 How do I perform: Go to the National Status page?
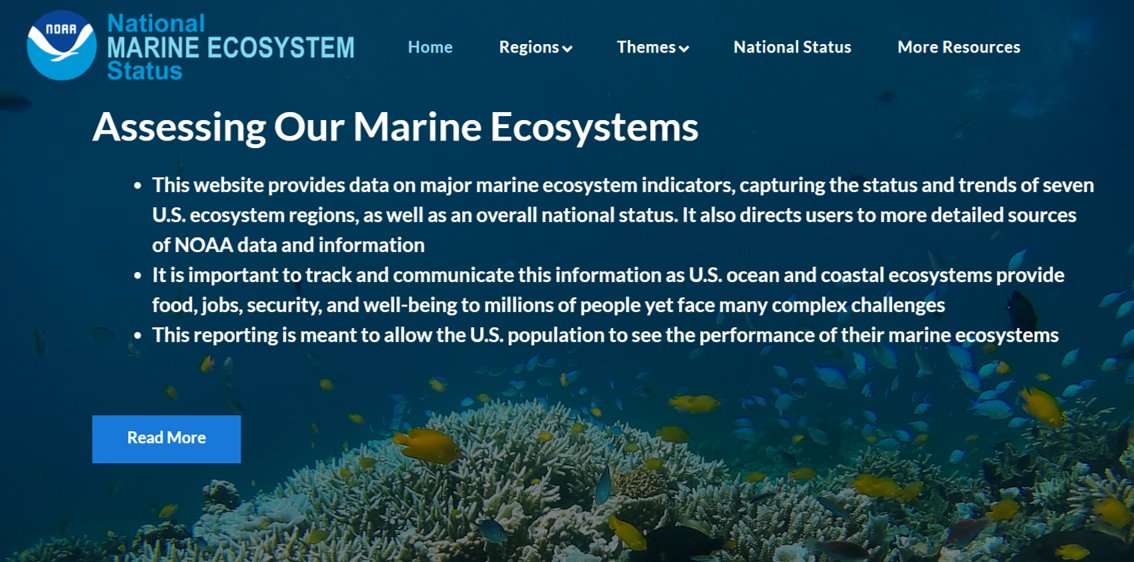pos(792,47)
